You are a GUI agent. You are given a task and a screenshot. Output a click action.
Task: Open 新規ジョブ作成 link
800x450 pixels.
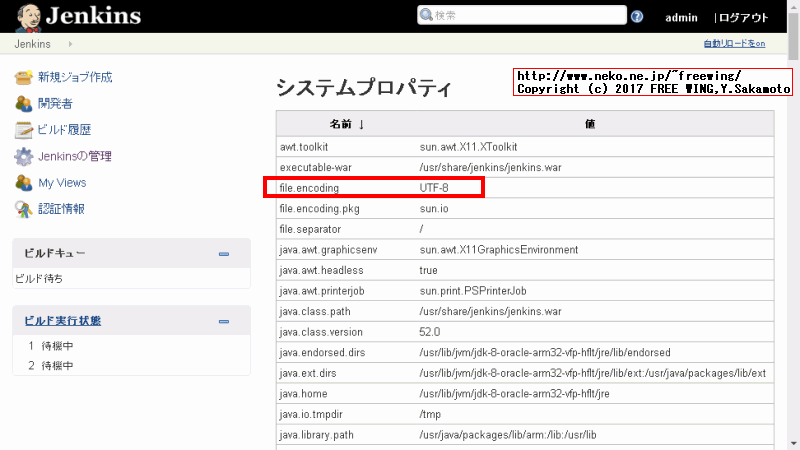(75, 77)
